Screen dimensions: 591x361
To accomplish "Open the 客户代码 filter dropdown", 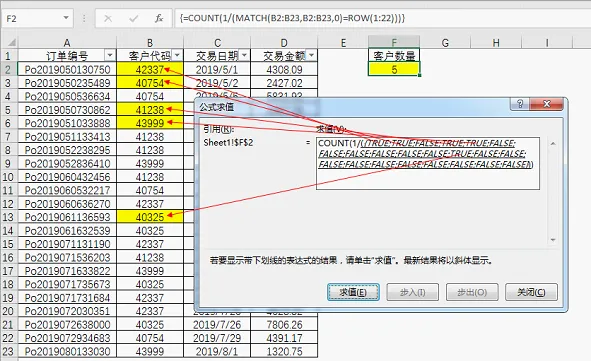I will [177, 56].
